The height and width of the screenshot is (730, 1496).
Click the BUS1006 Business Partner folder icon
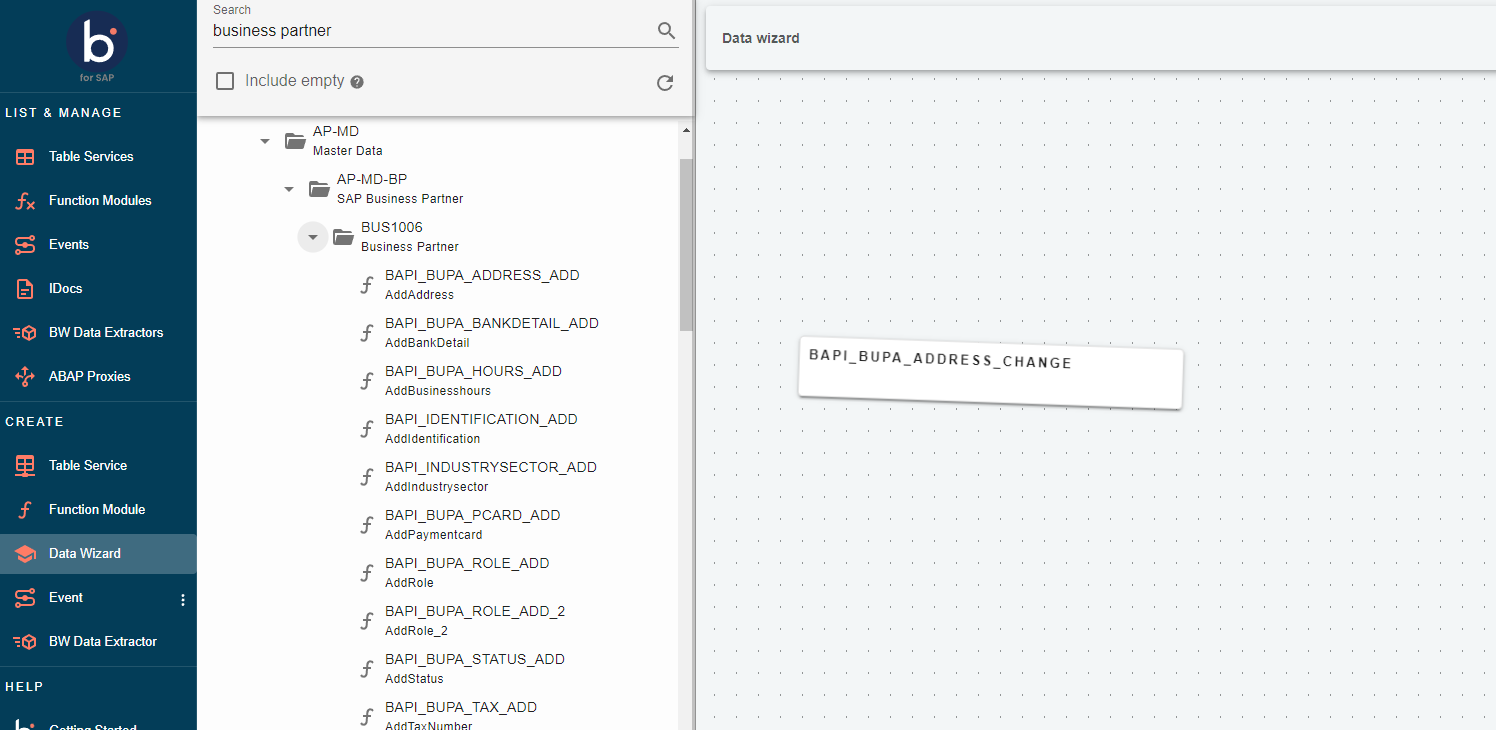343,236
